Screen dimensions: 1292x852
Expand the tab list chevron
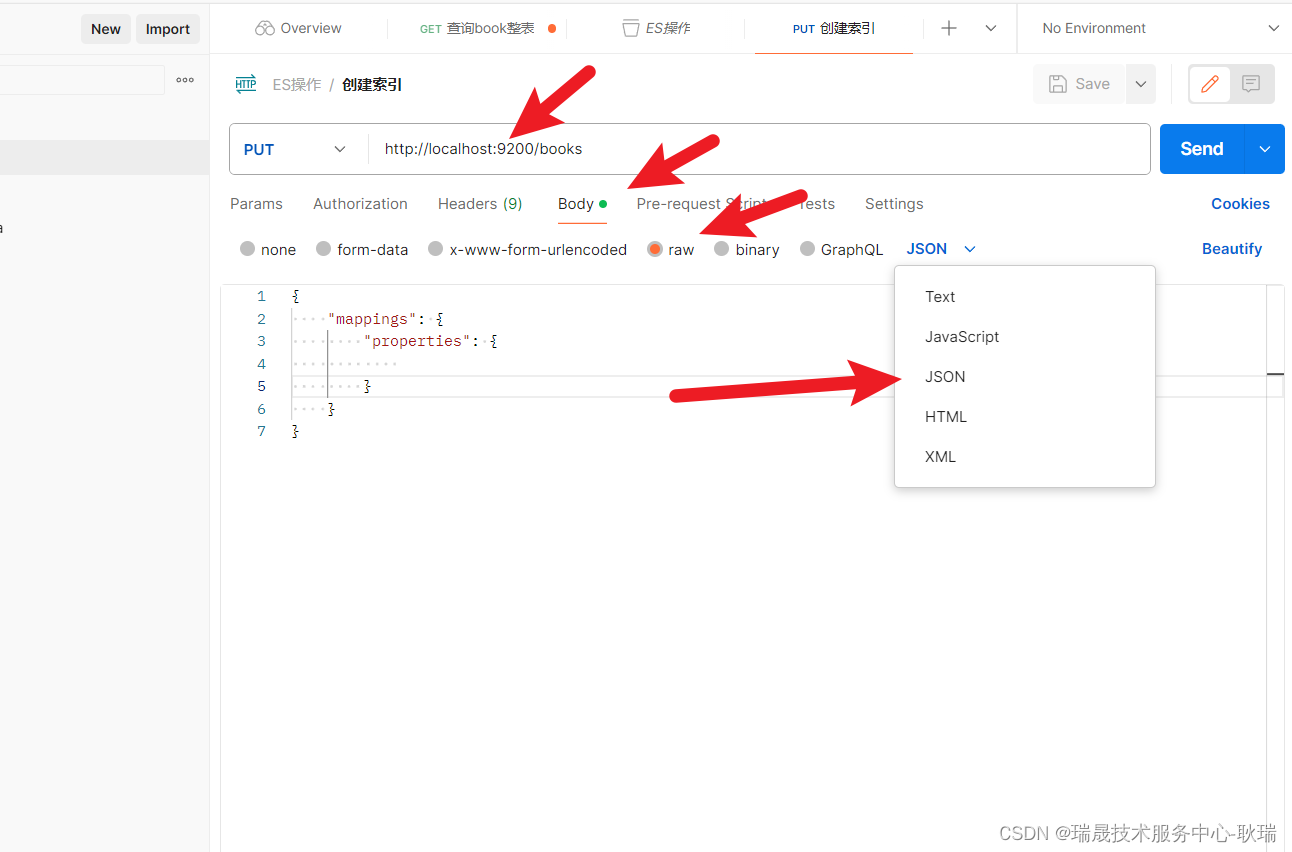(x=991, y=28)
